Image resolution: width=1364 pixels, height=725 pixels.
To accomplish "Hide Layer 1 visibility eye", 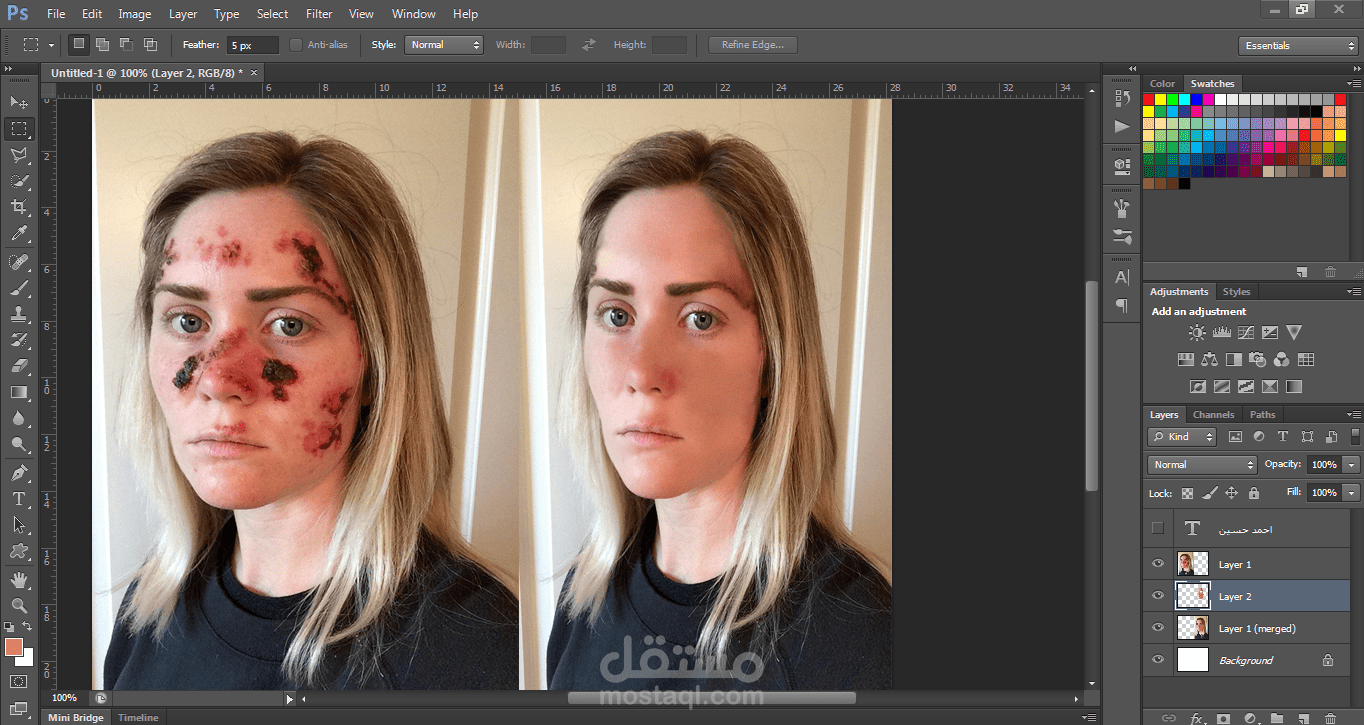I will 1158,564.
